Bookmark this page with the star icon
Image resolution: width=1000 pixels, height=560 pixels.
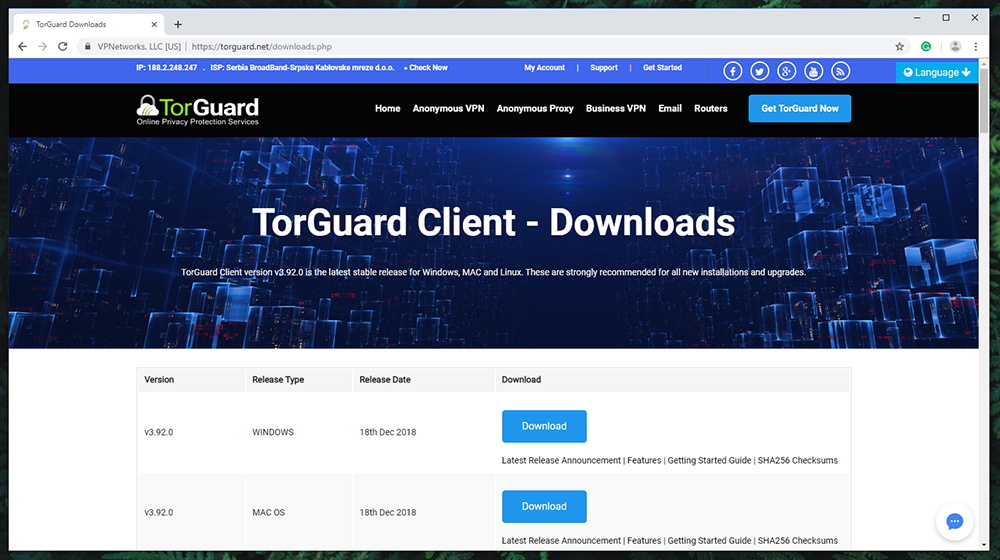pyautogui.click(x=900, y=46)
